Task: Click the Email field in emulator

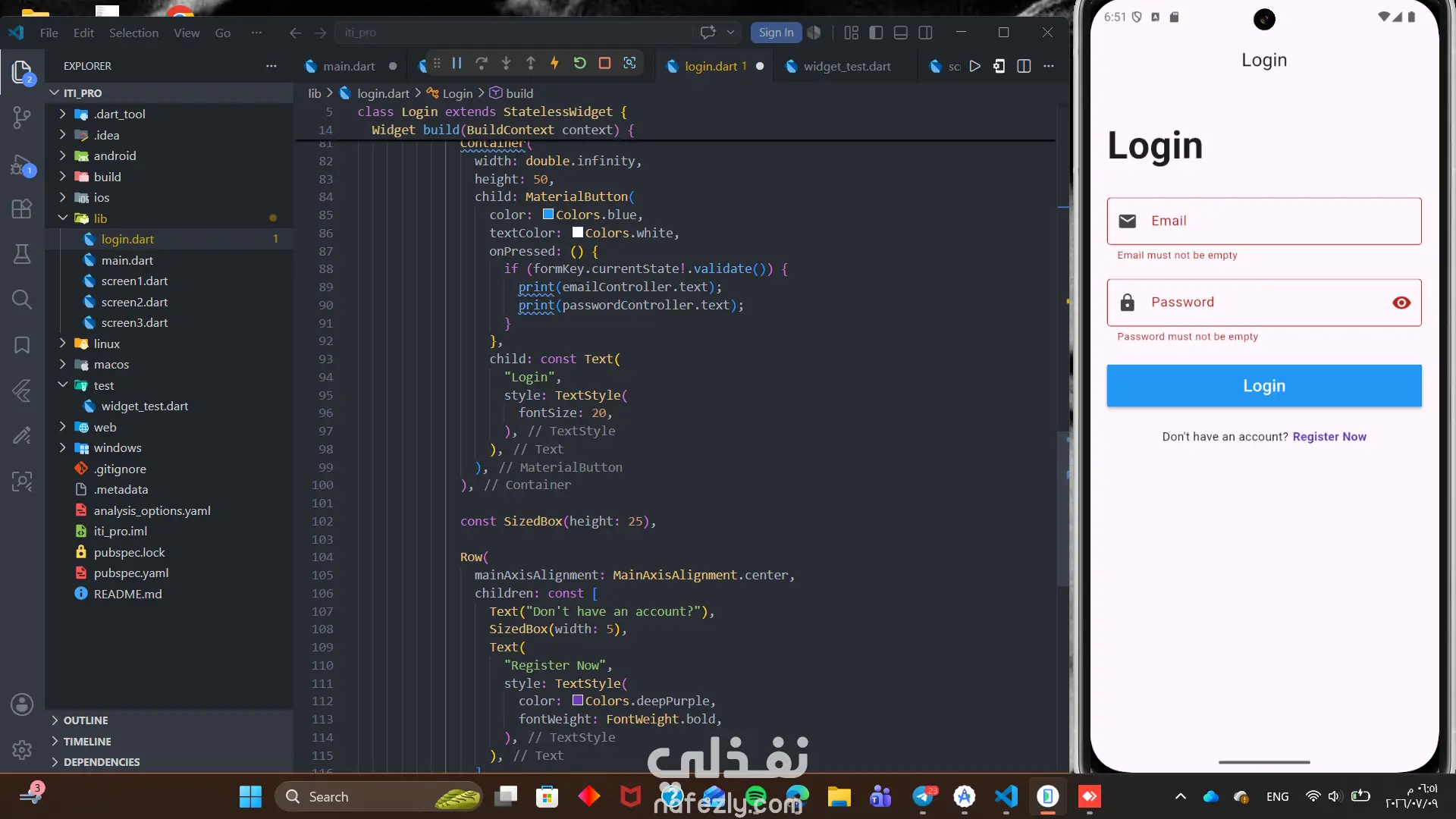Action: click(1264, 221)
